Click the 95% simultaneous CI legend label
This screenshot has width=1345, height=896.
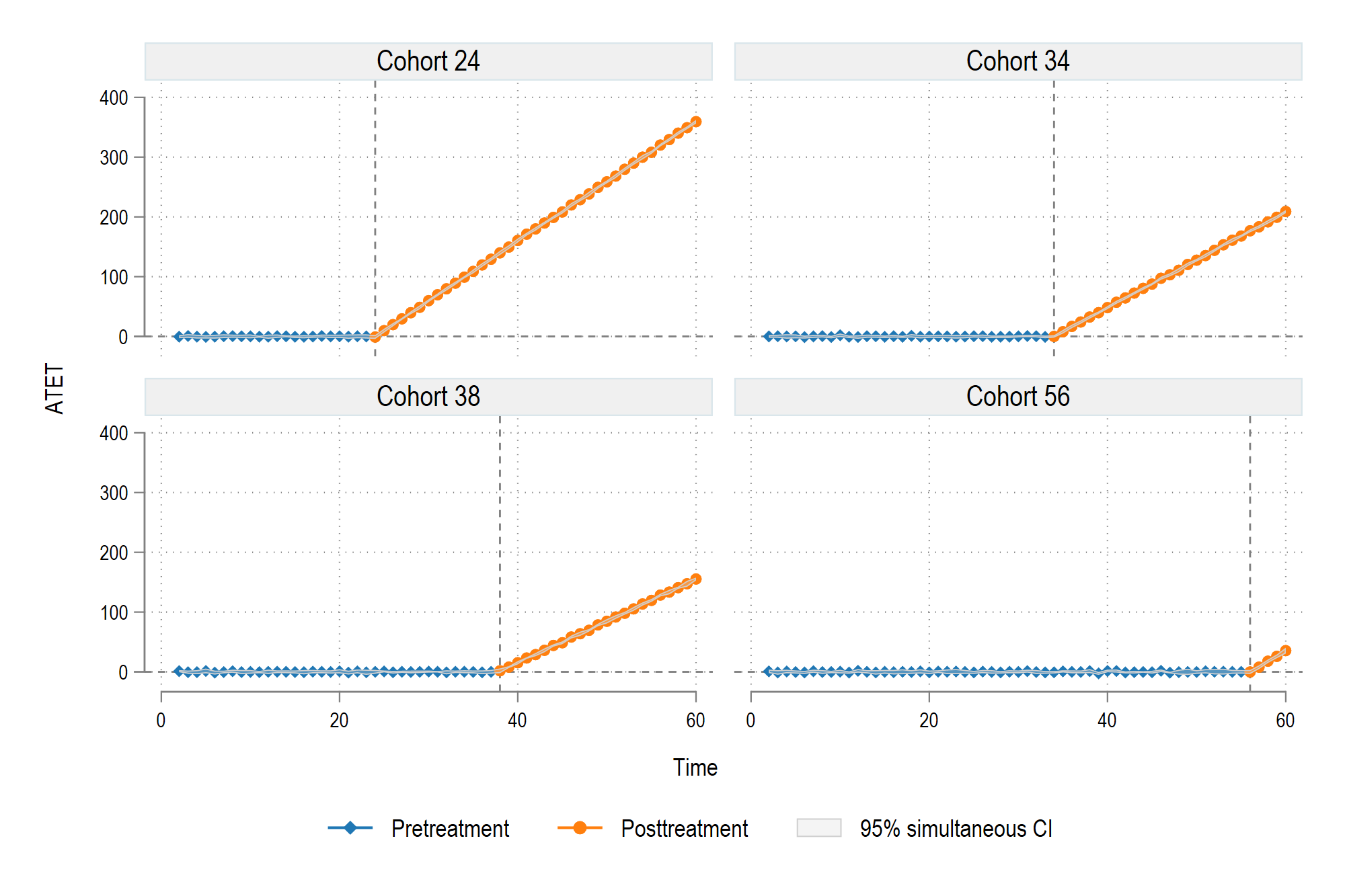pyautogui.click(x=956, y=828)
